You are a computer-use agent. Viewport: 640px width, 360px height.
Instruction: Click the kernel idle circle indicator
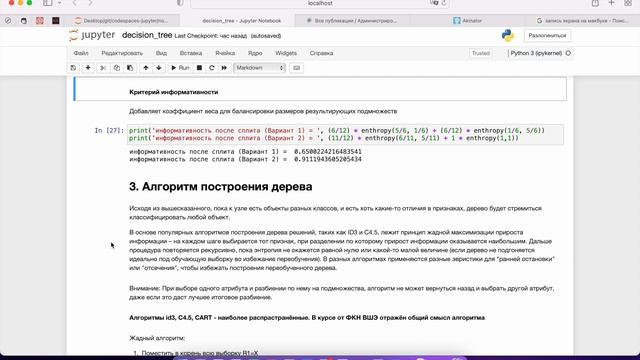(568, 53)
